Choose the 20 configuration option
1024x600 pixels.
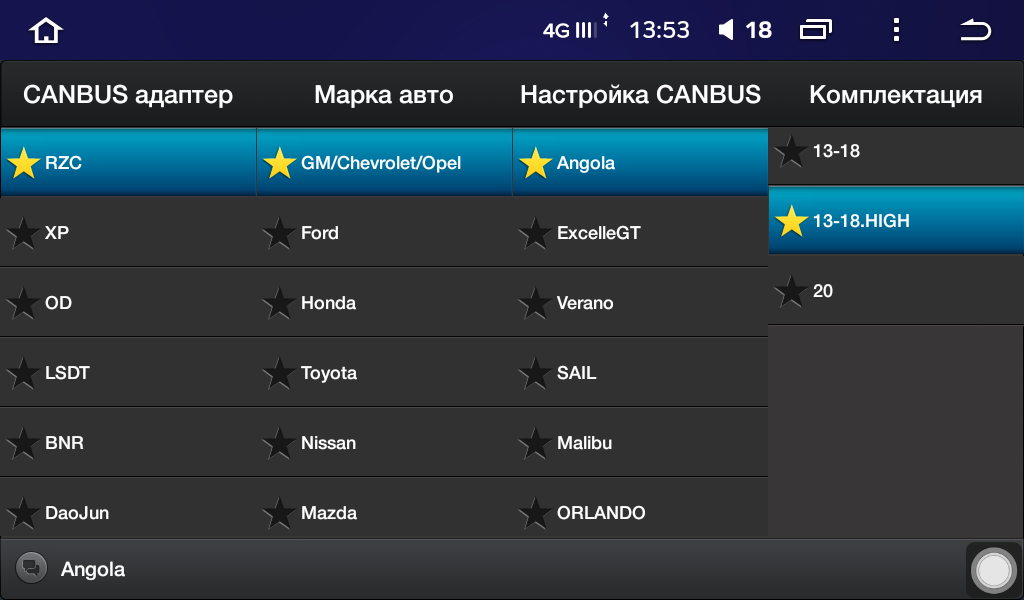[896, 291]
